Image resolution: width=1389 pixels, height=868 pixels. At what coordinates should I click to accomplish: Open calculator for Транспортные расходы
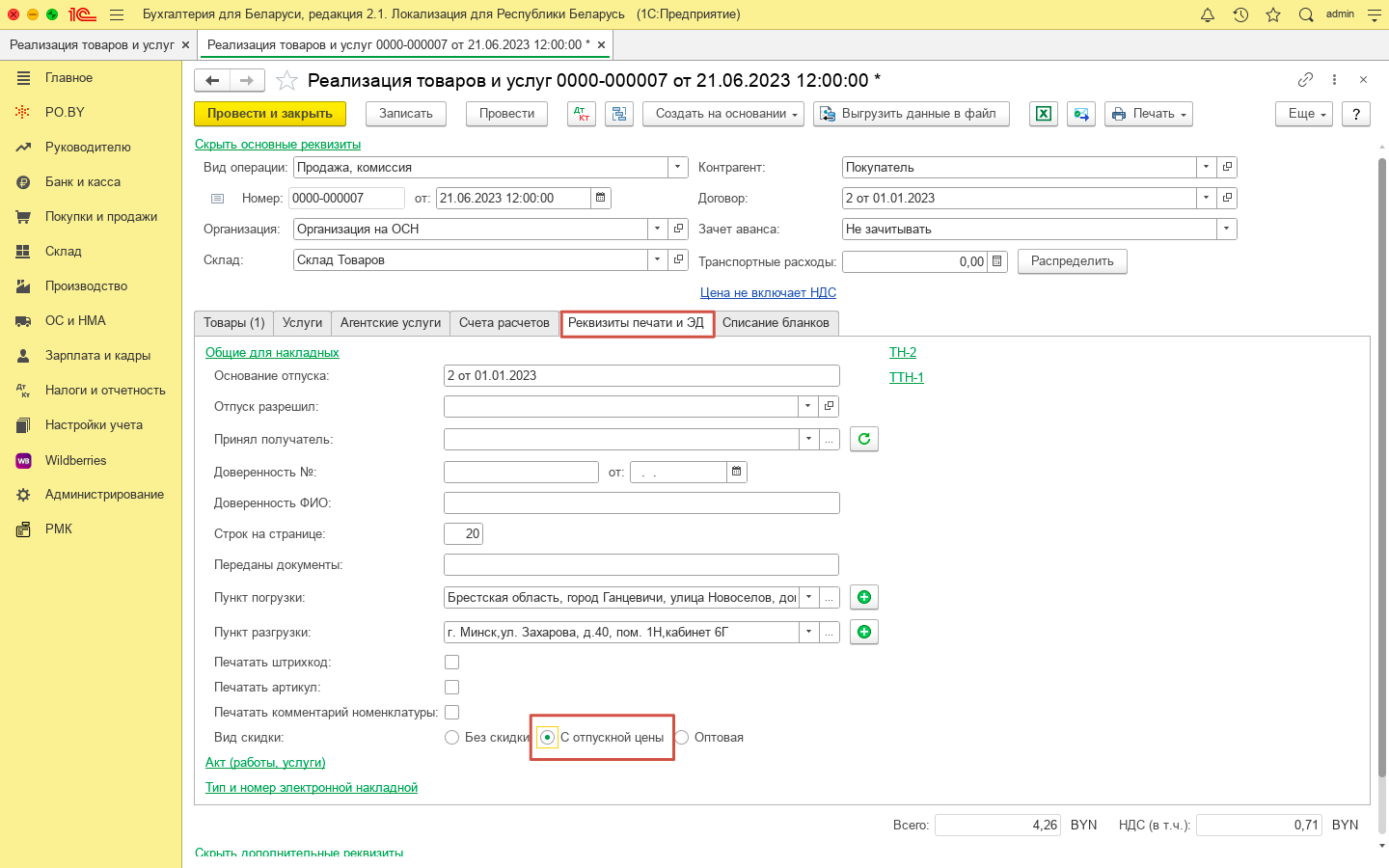point(997,261)
